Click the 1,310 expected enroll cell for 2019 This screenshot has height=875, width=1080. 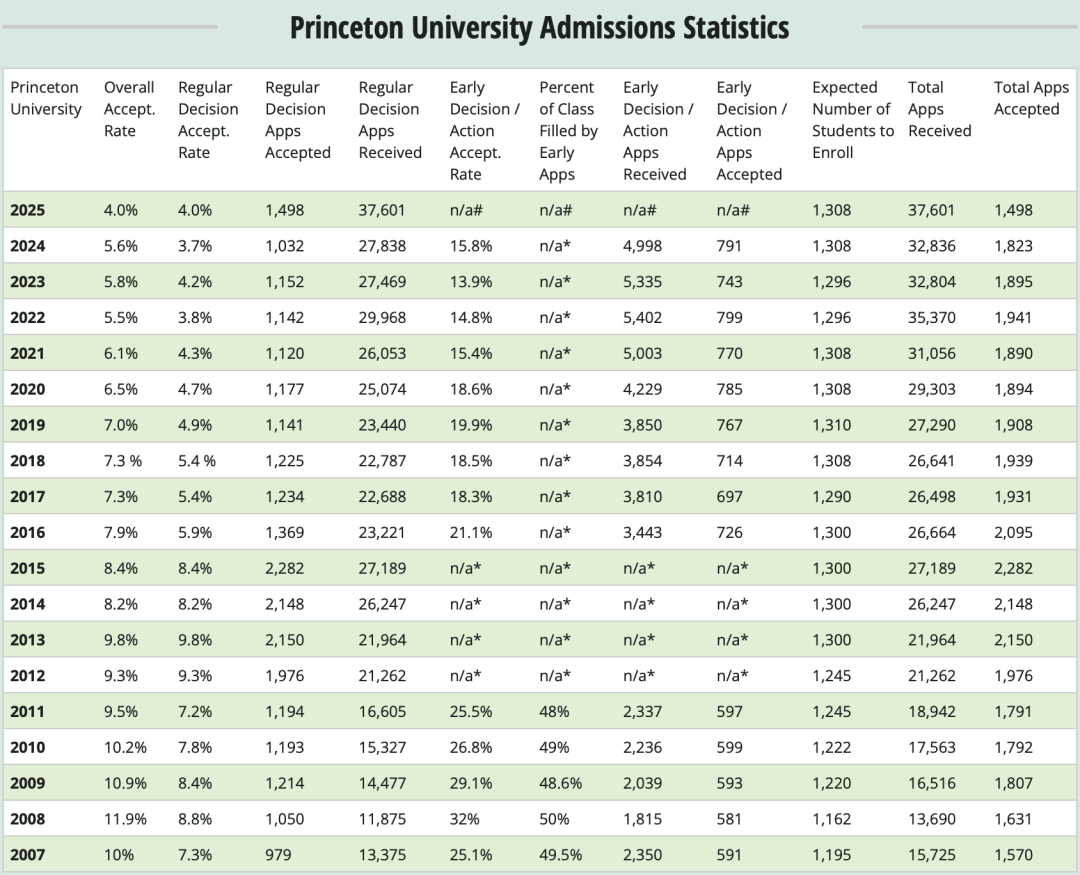832,425
